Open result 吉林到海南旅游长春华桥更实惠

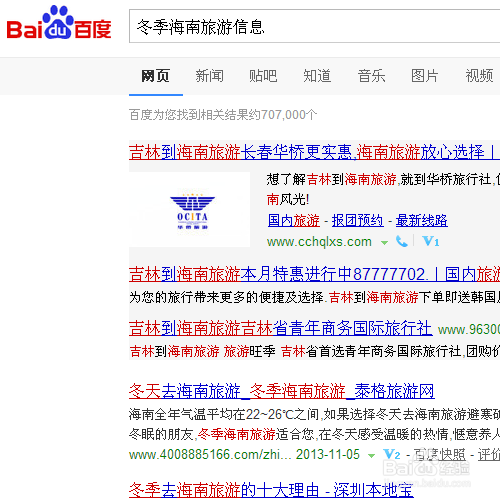click(314, 152)
